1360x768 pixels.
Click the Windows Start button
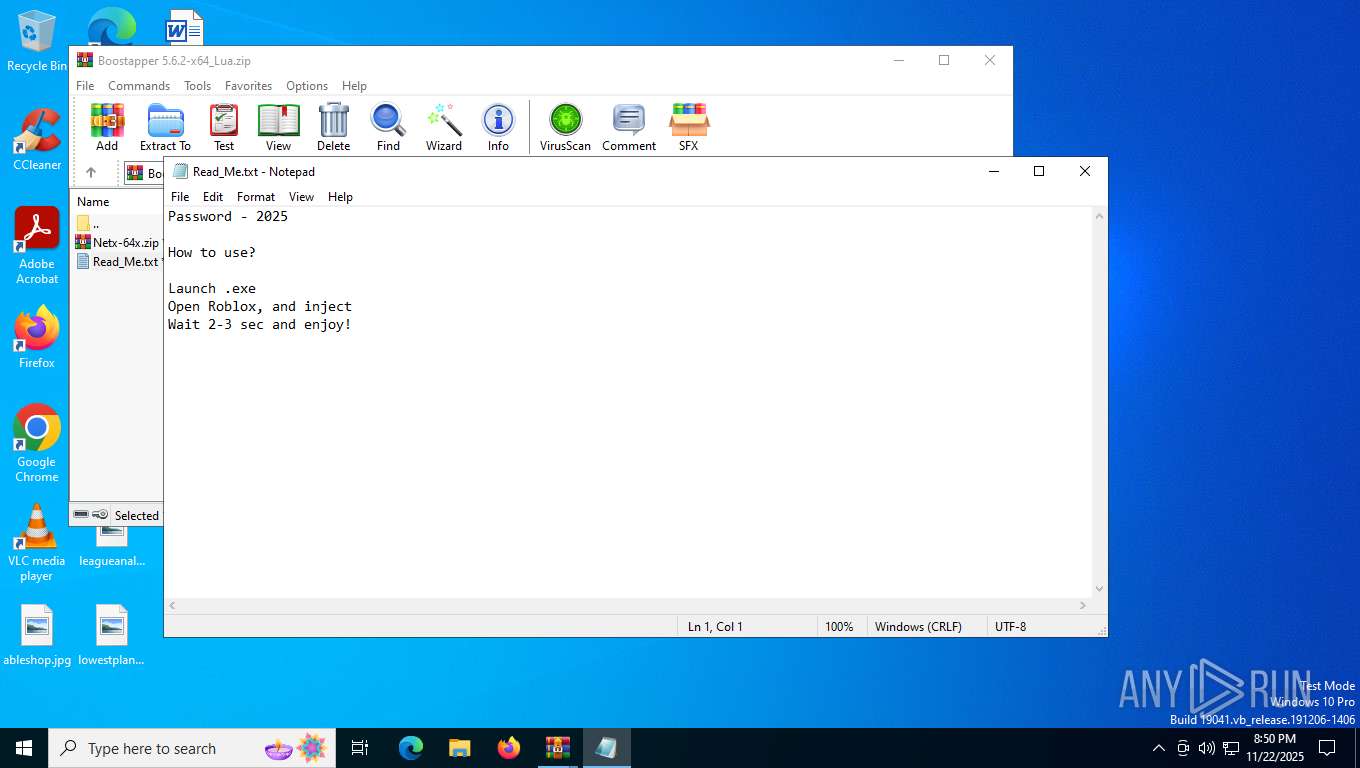[24, 748]
